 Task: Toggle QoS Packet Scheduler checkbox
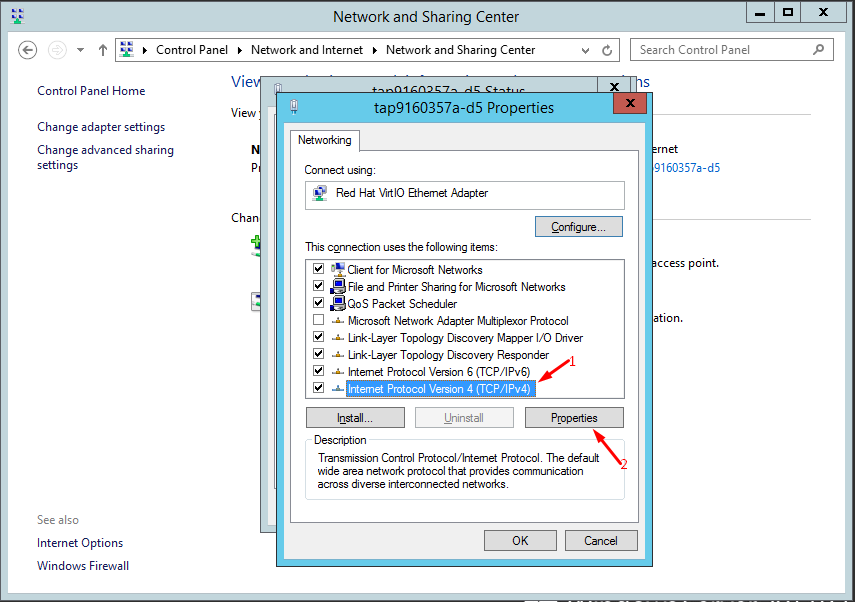coord(318,303)
